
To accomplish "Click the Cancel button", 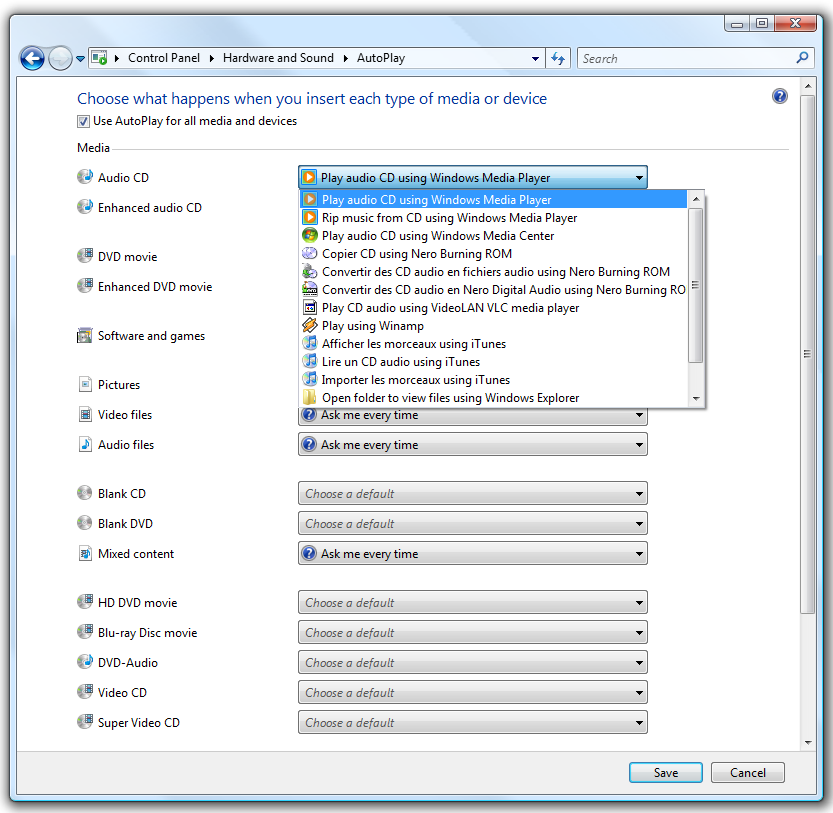I will 747,773.
